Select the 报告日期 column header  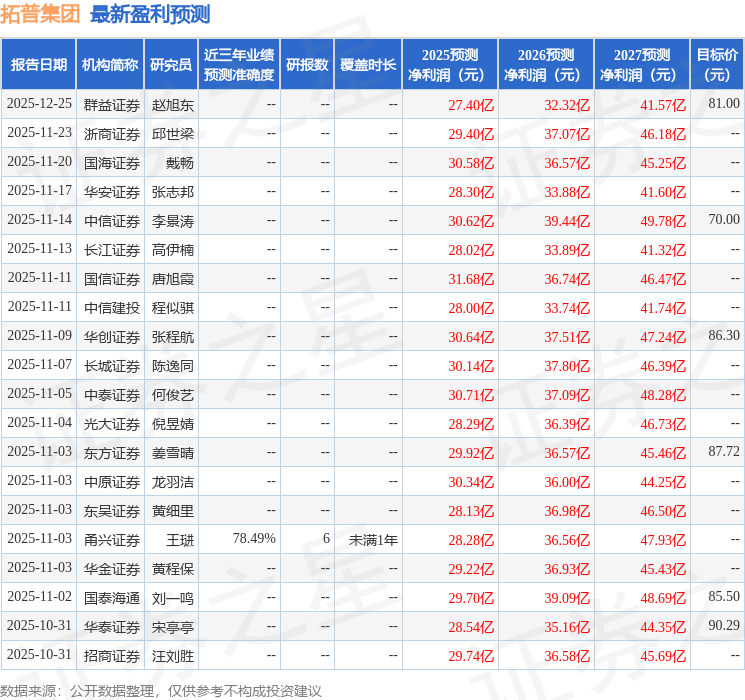pos(38,65)
